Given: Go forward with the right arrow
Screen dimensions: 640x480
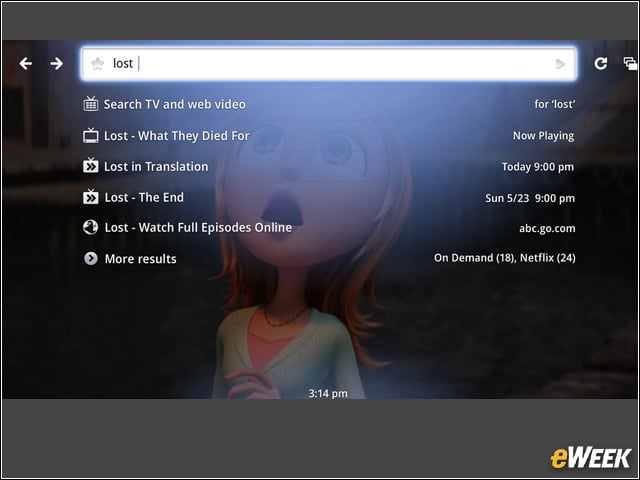Looking at the screenshot, I should [x=56, y=63].
